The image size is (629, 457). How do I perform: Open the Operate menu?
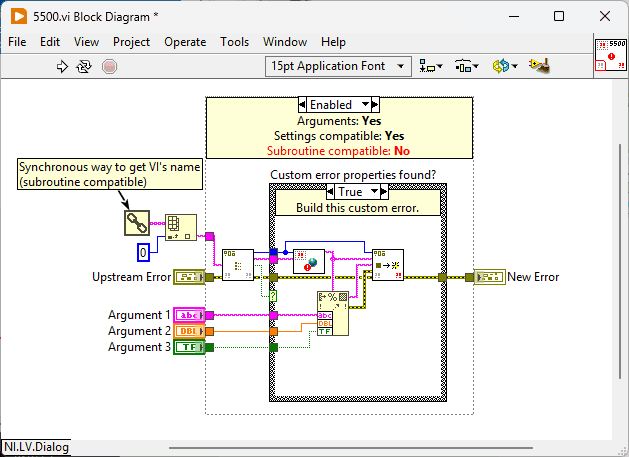185,42
